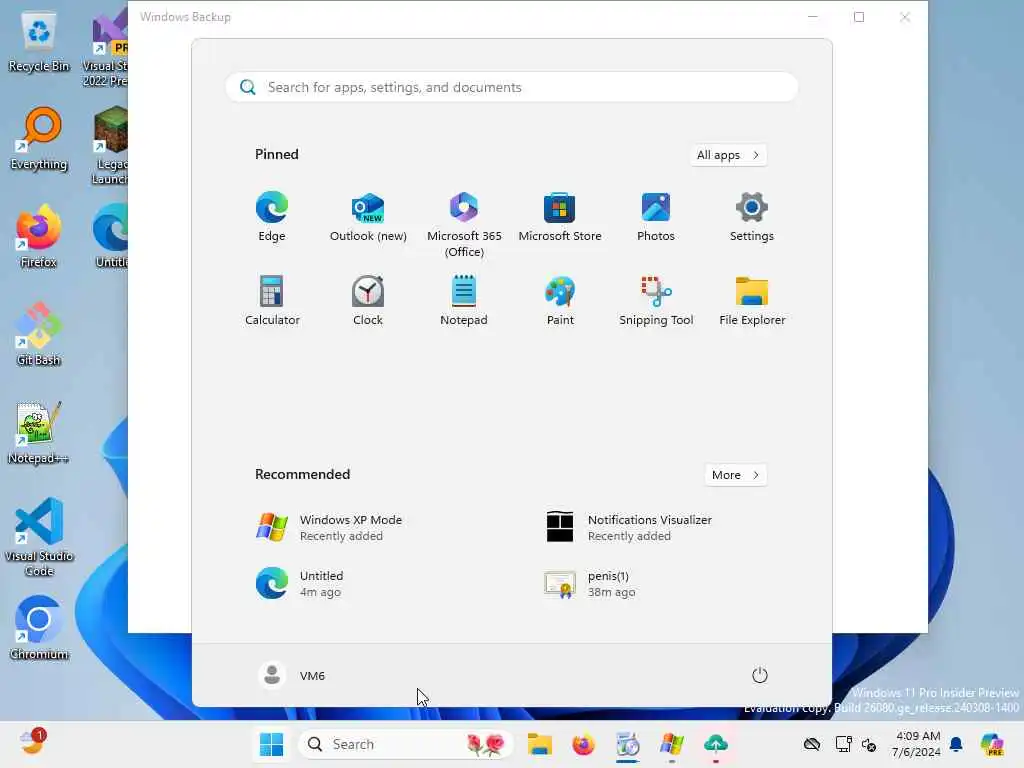Open the clock showing 4:09 AM
The height and width of the screenshot is (768, 1024).
coord(917,744)
